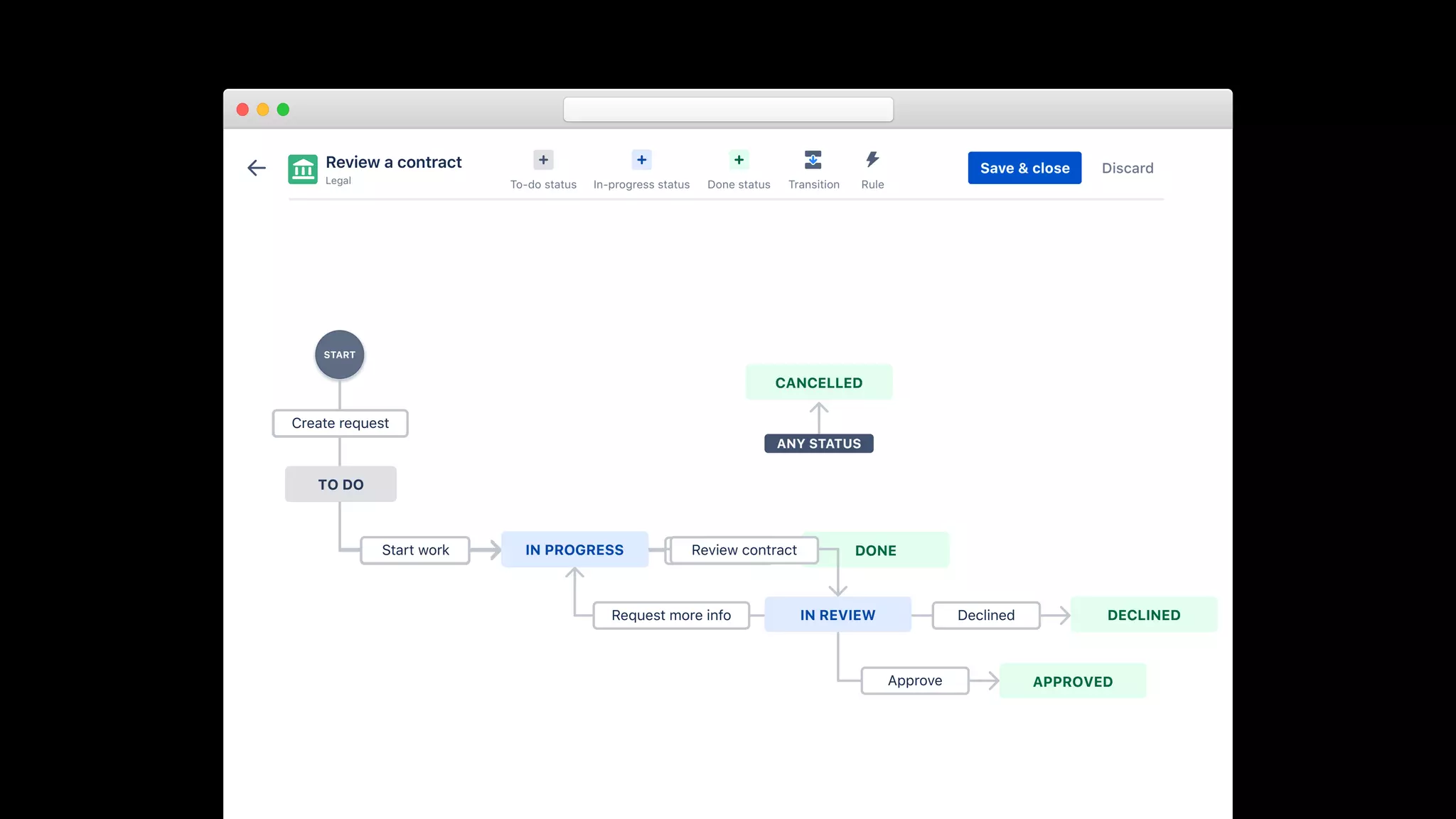Click the ANY STATUS label
The image size is (1456, 819).
pos(819,444)
